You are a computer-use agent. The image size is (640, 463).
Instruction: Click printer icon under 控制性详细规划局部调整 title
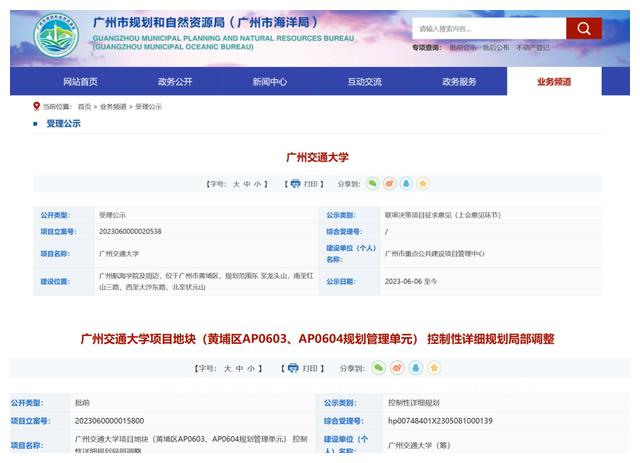(293, 368)
